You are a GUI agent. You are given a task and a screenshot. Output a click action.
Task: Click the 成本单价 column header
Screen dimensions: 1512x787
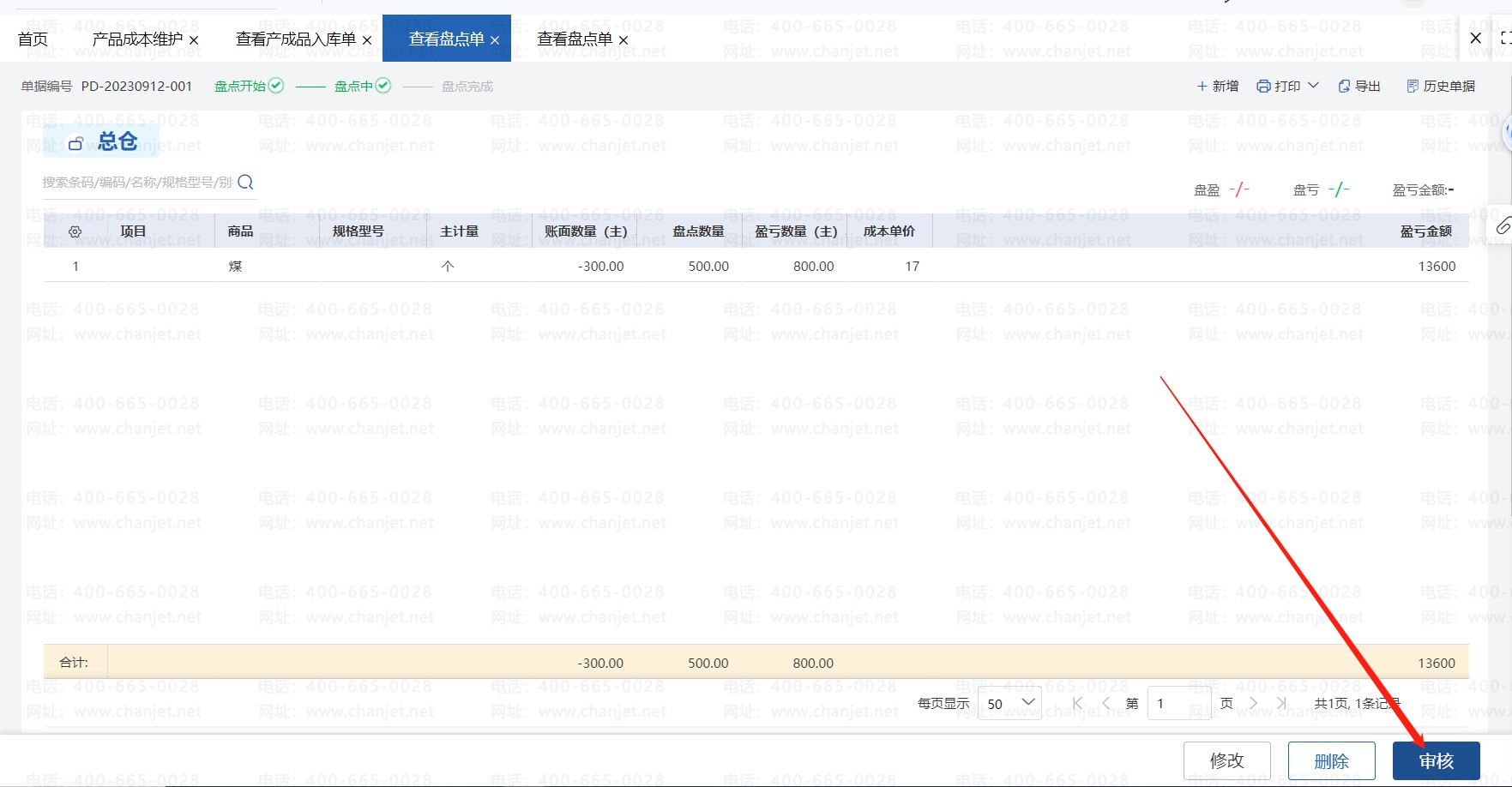click(889, 231)
